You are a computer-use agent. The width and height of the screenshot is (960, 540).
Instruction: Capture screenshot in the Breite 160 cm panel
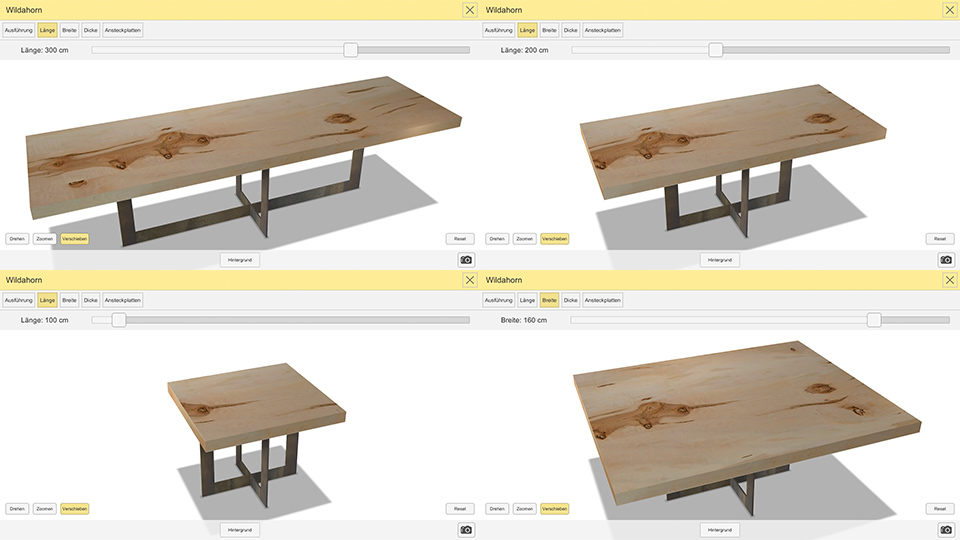click(x=946, y=530)
